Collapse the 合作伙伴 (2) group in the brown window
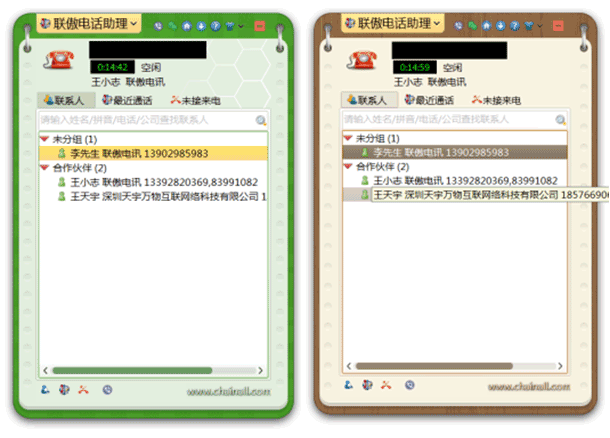Screen dimensions: 610x438 347,166
